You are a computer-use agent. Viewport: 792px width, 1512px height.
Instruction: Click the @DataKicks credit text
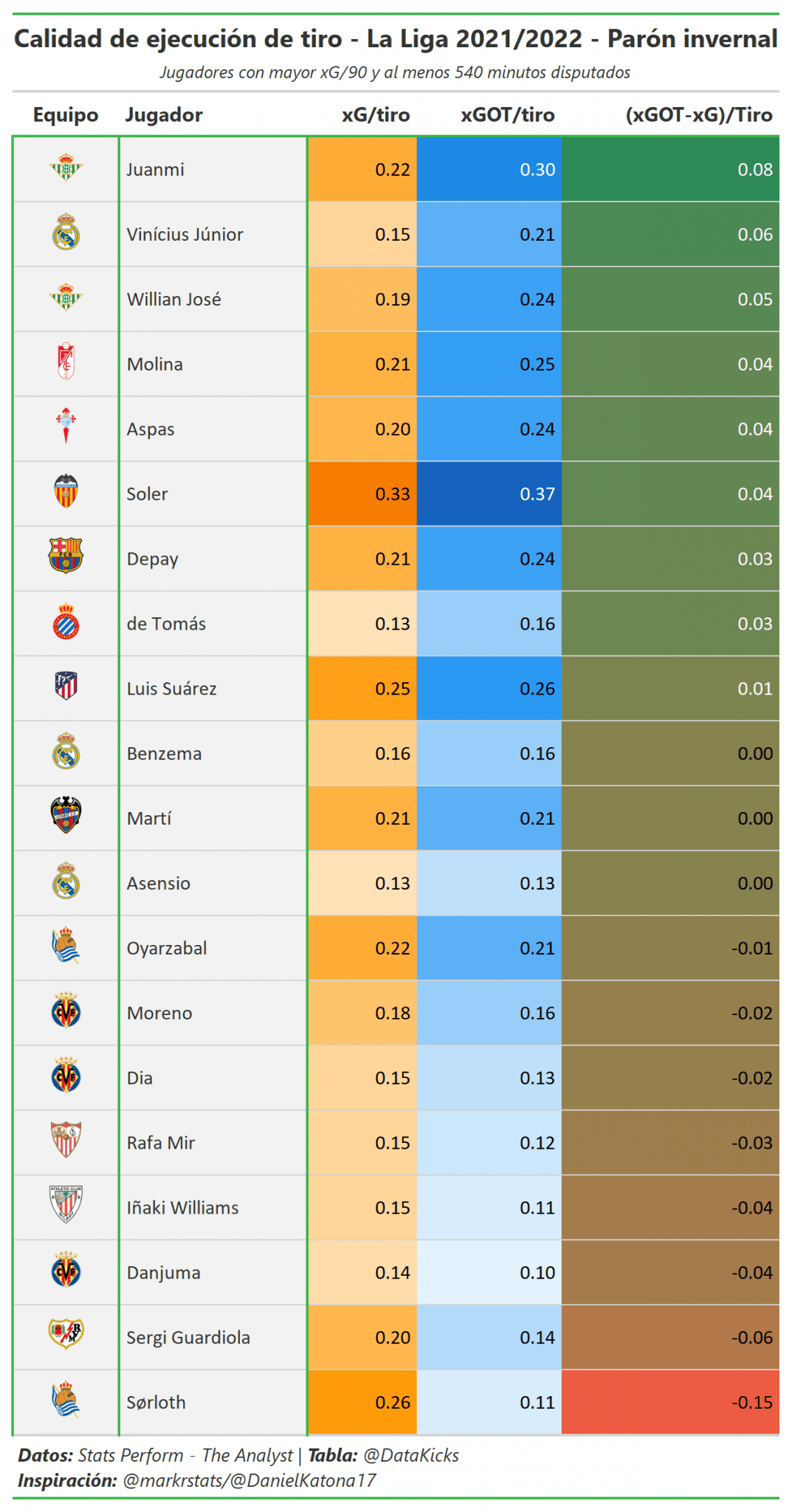pyautogui.click(x=411, y=1455)
